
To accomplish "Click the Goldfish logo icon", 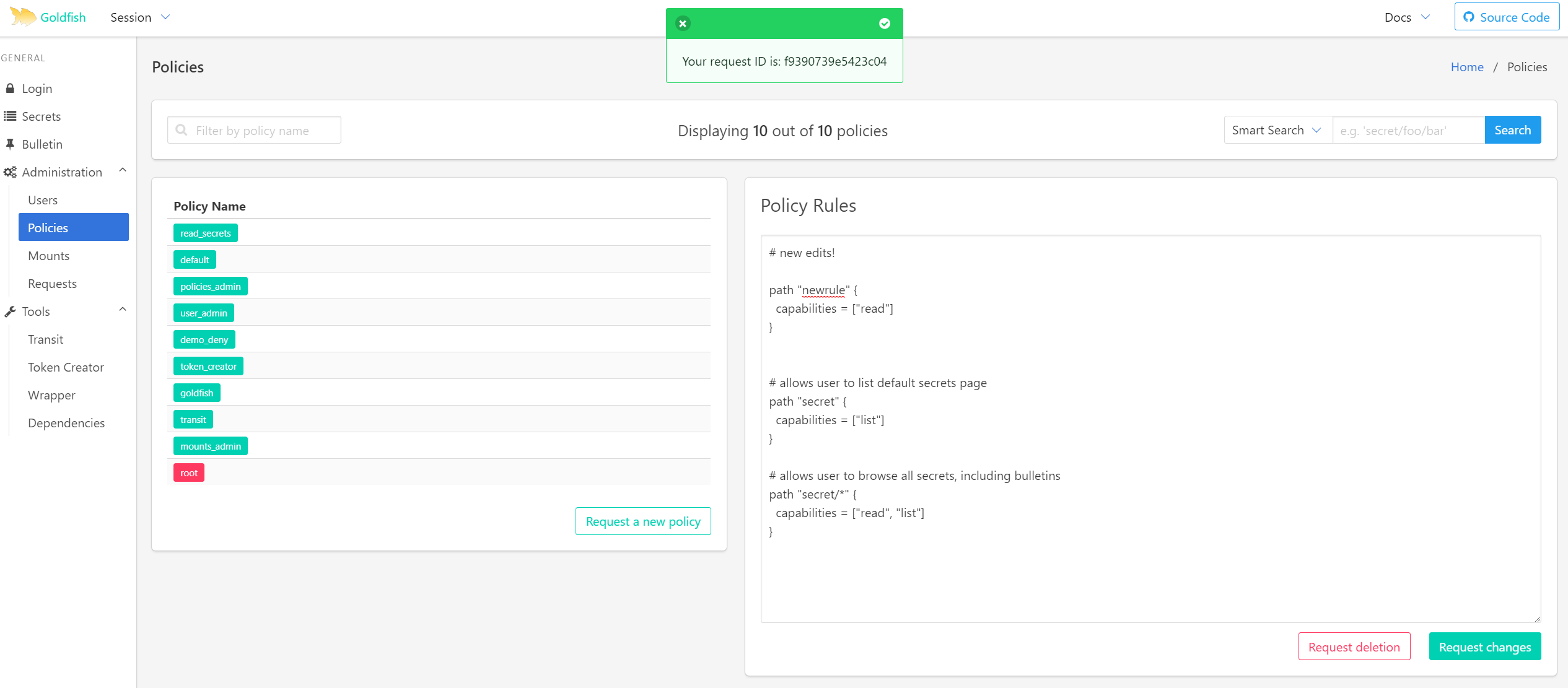I will pos(23,17).
